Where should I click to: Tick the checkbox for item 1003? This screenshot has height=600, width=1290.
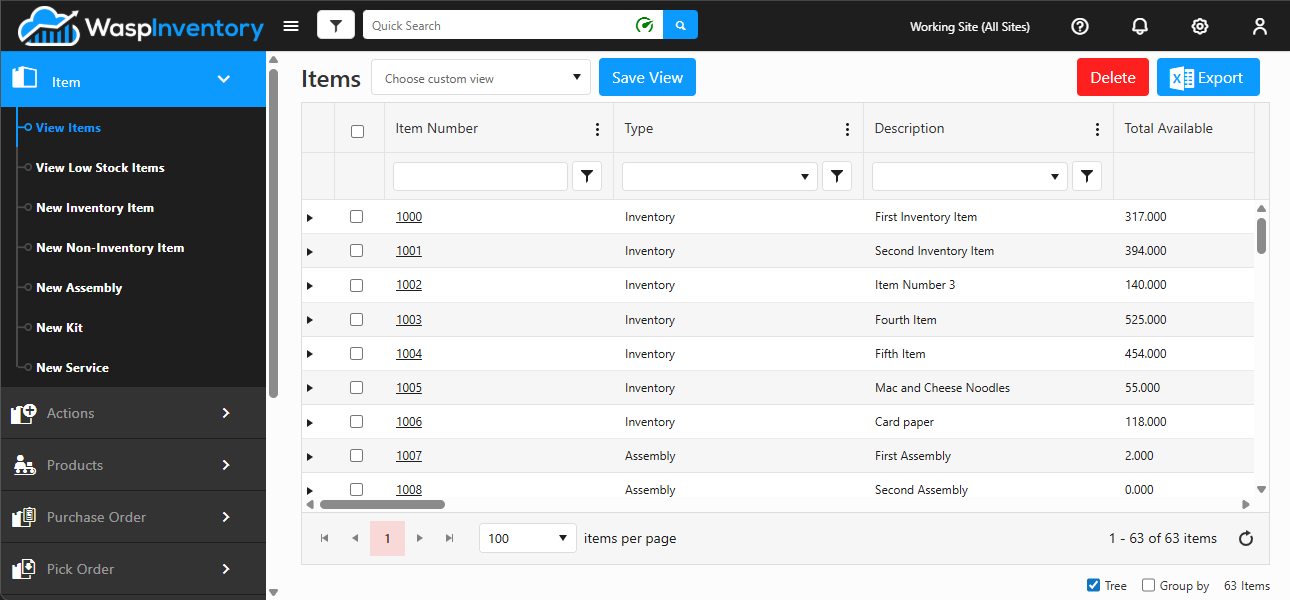pyautogui.click(x=357, y=319)
